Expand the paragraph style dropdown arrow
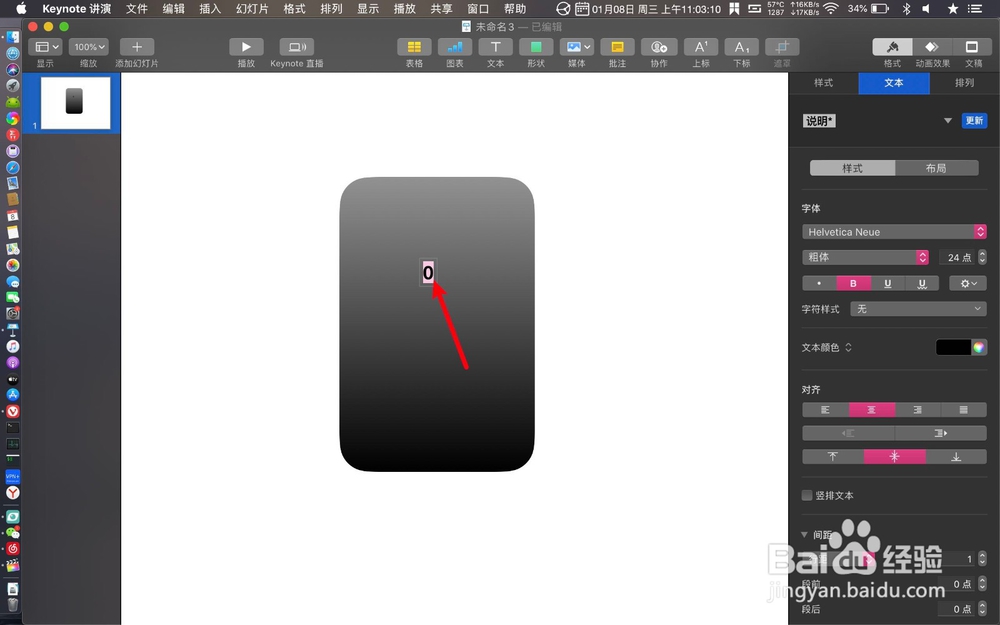This screenshot has height=625, width=1000. 948,121
